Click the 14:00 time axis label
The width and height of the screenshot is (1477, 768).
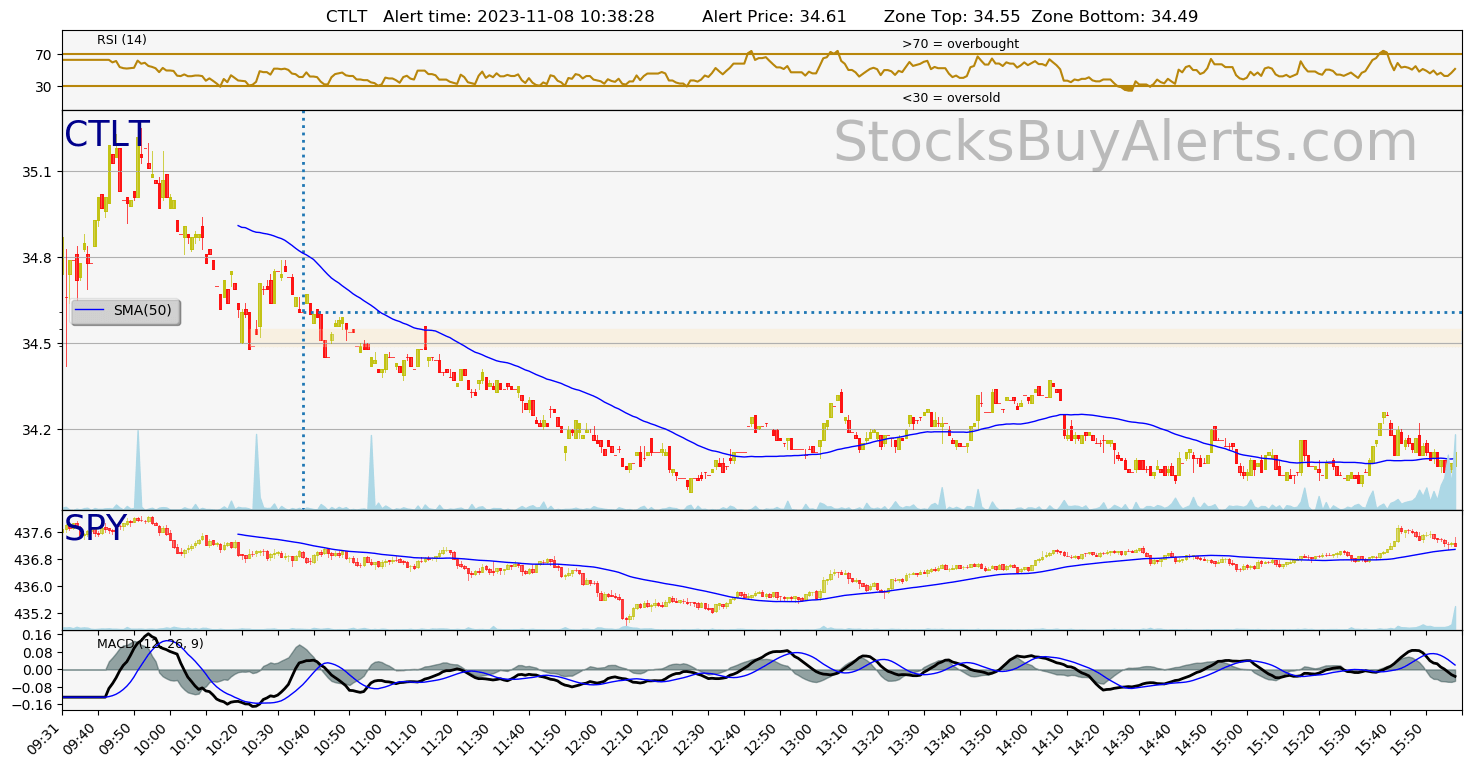click(1016, 738)
